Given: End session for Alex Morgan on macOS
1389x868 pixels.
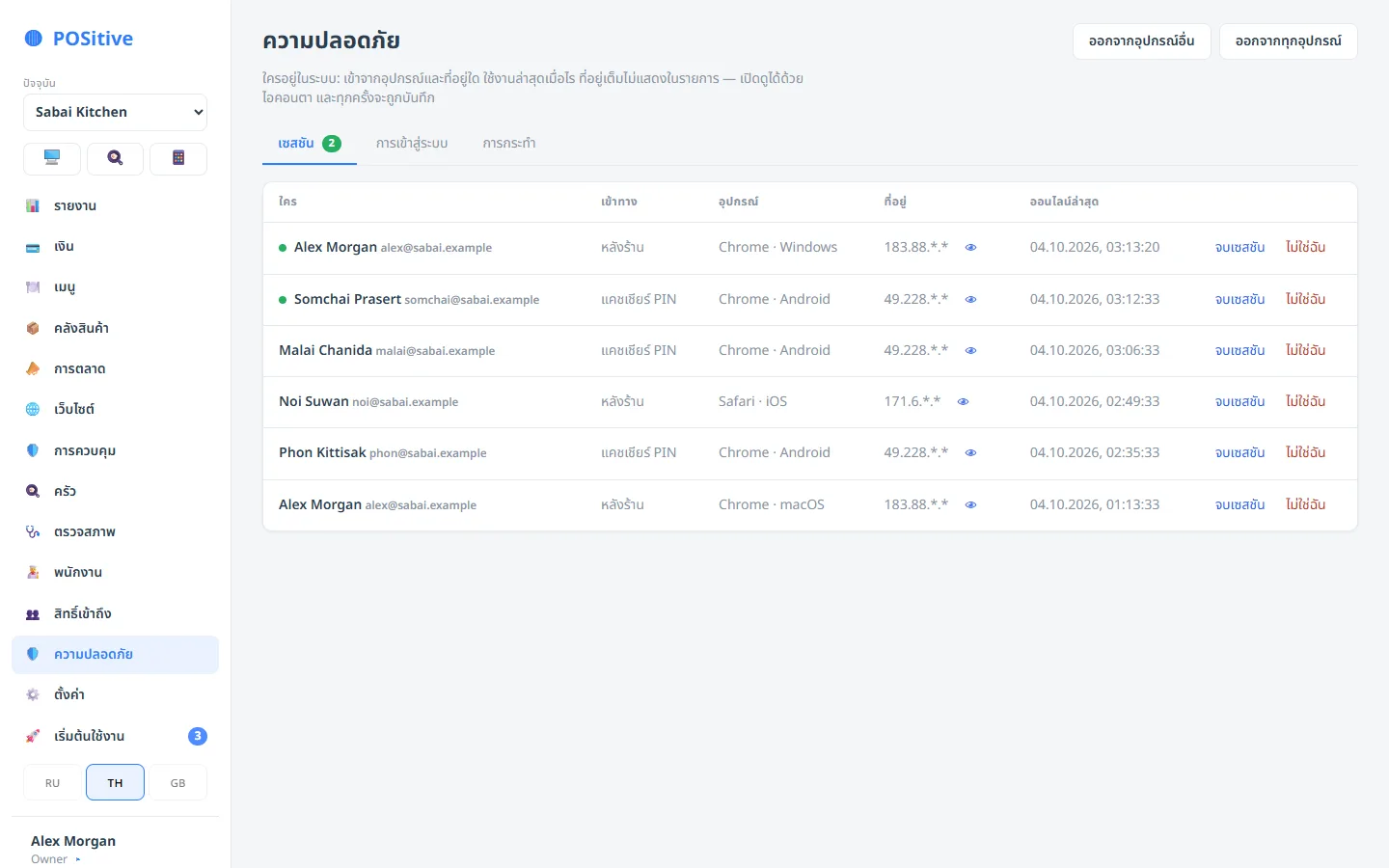Looking at the screenshot, I should (x=1239, y=505).
